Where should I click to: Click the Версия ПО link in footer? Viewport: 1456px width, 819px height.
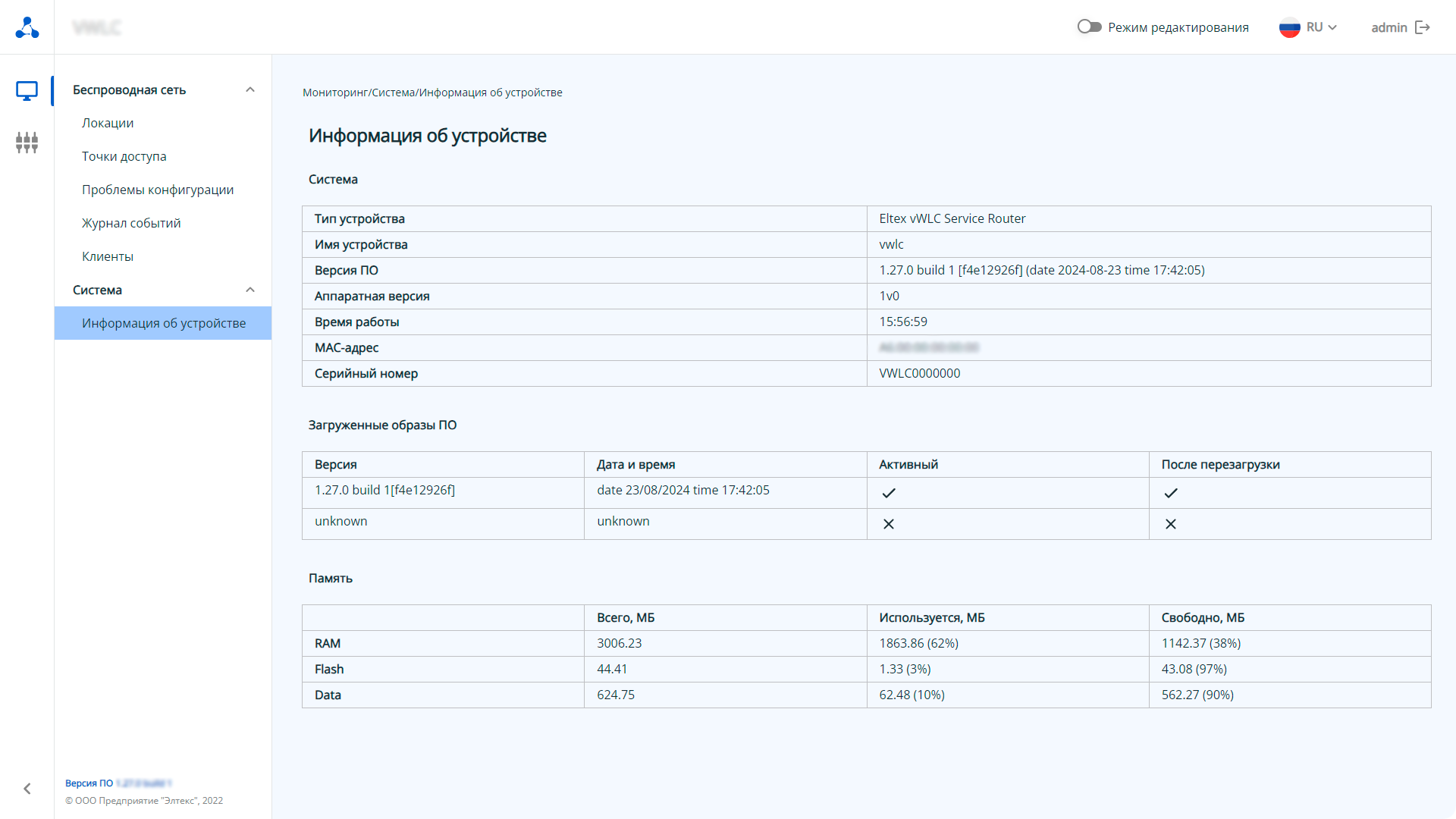pos(89,783)
